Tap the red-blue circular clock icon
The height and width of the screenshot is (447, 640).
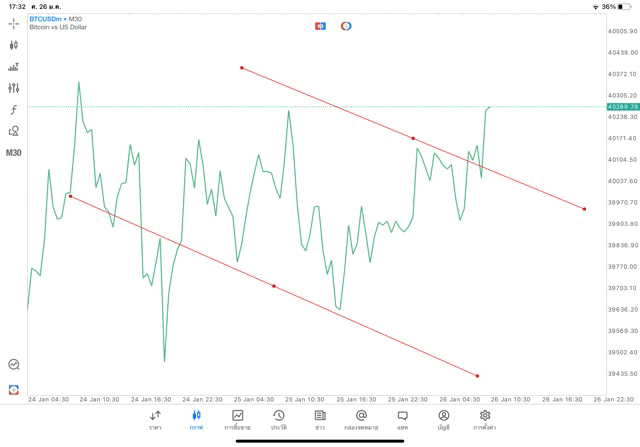pos(346,25)
